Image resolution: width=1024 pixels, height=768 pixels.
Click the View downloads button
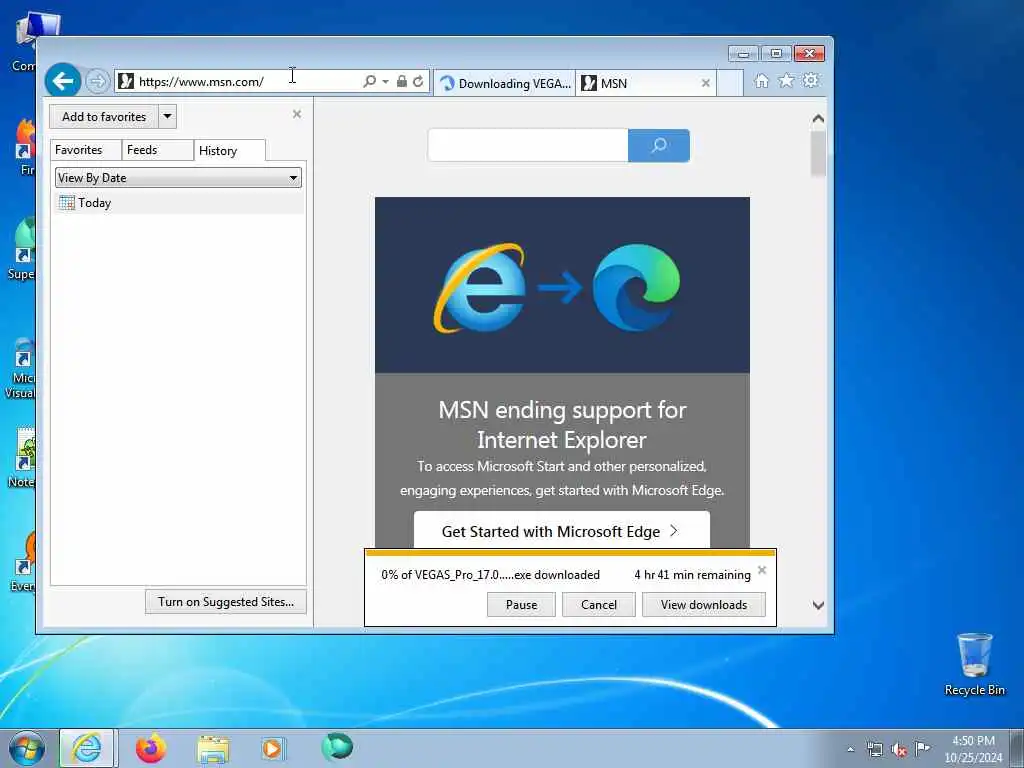(703, 605)
